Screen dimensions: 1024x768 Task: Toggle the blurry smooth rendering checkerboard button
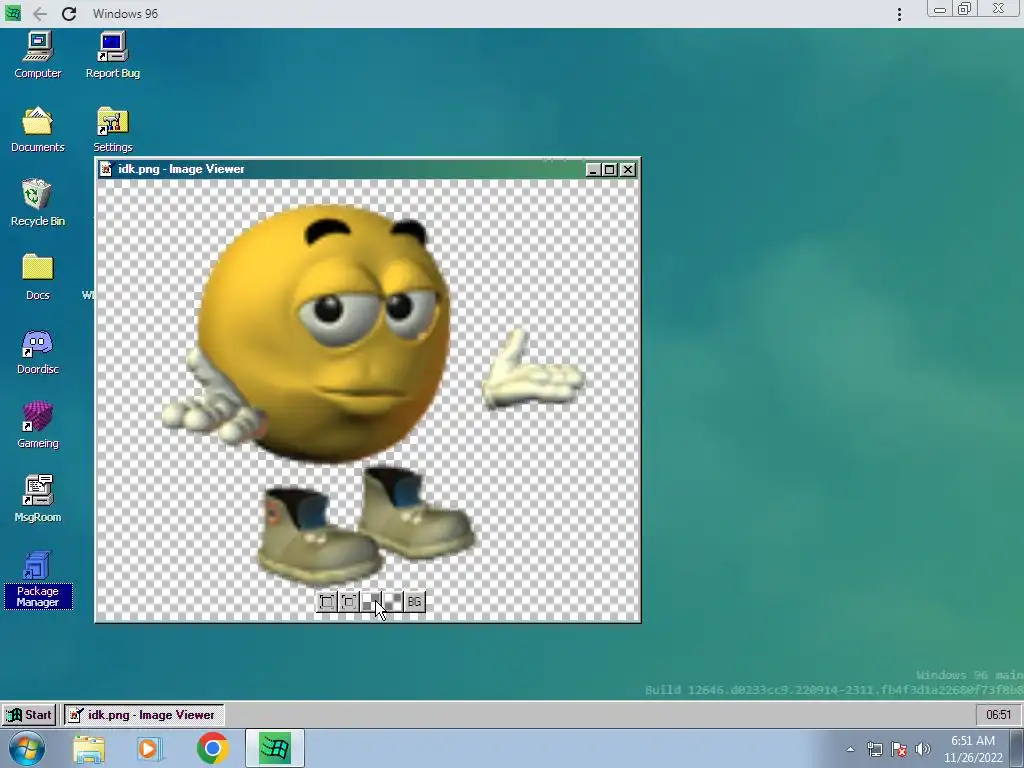tap(393, 601)
